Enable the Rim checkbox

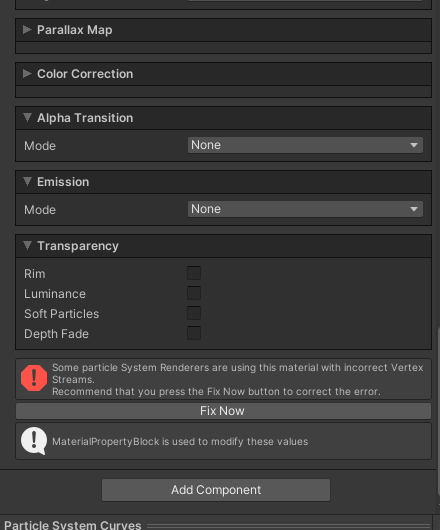coord(194,273)
